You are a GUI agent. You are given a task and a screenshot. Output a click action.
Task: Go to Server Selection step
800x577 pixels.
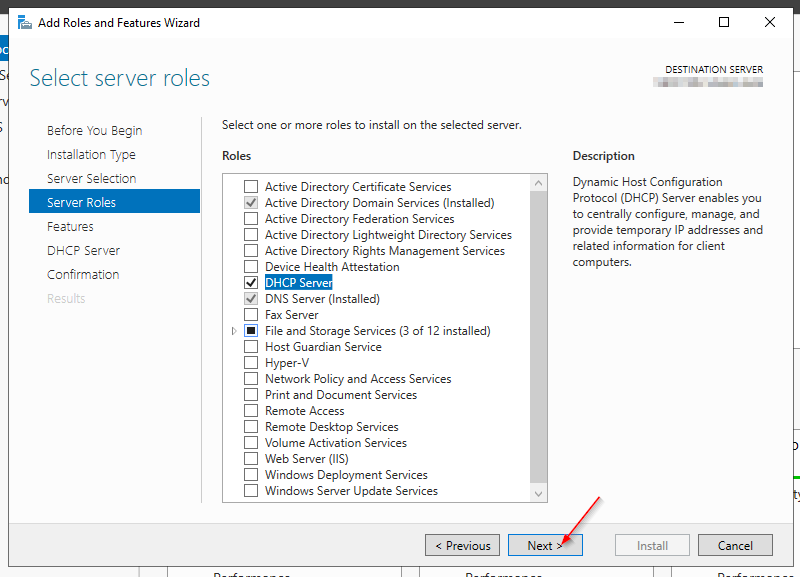92,179
